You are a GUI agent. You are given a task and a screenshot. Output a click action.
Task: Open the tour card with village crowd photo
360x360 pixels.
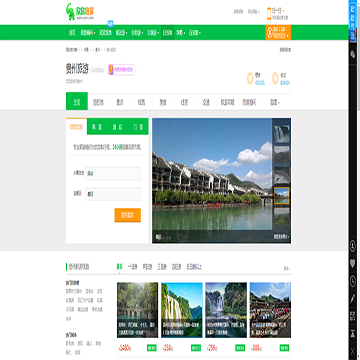(270, 310)
